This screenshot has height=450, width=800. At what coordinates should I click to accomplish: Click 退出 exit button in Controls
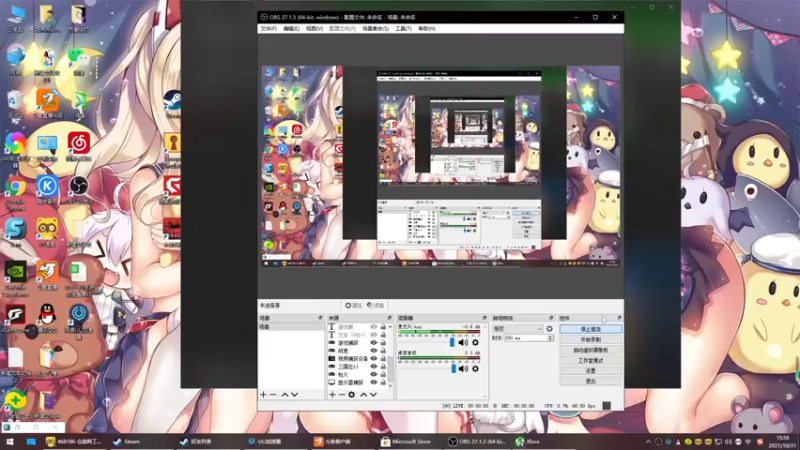pos(591,381)
